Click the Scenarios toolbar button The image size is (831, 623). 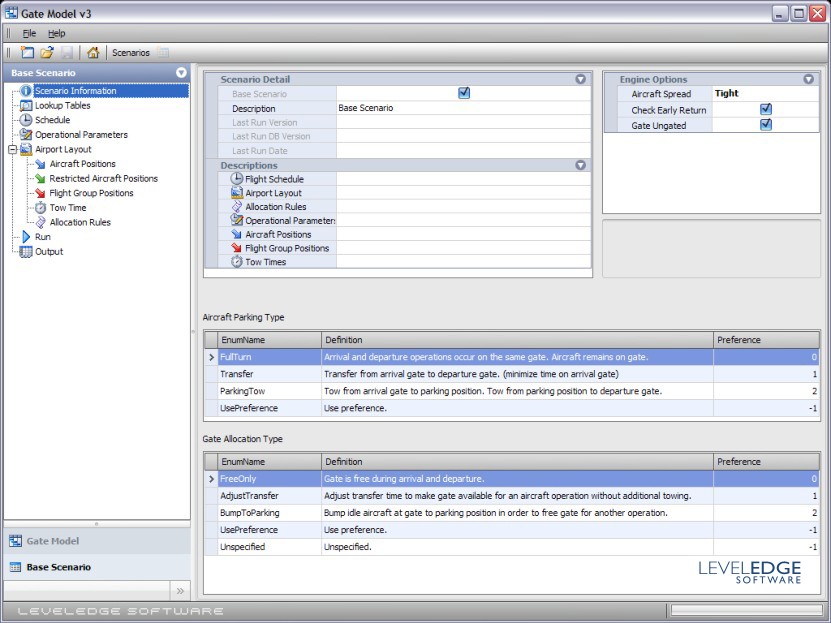[x=131, y=53]
